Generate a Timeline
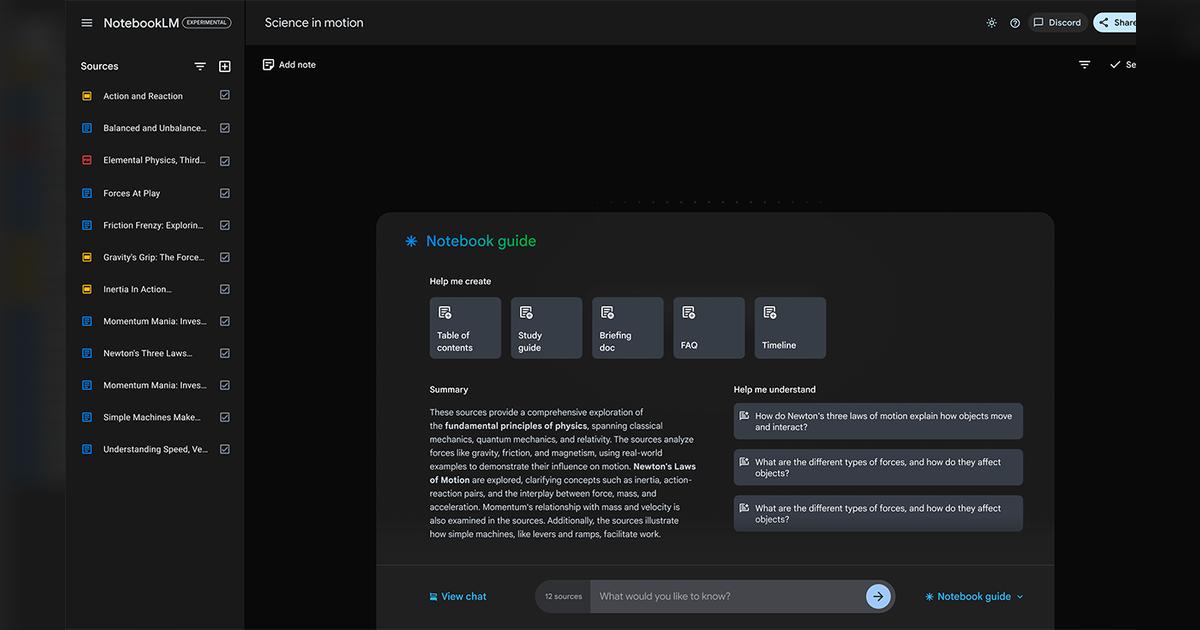This screenshot has width=1200, height=630. [790, 328]
